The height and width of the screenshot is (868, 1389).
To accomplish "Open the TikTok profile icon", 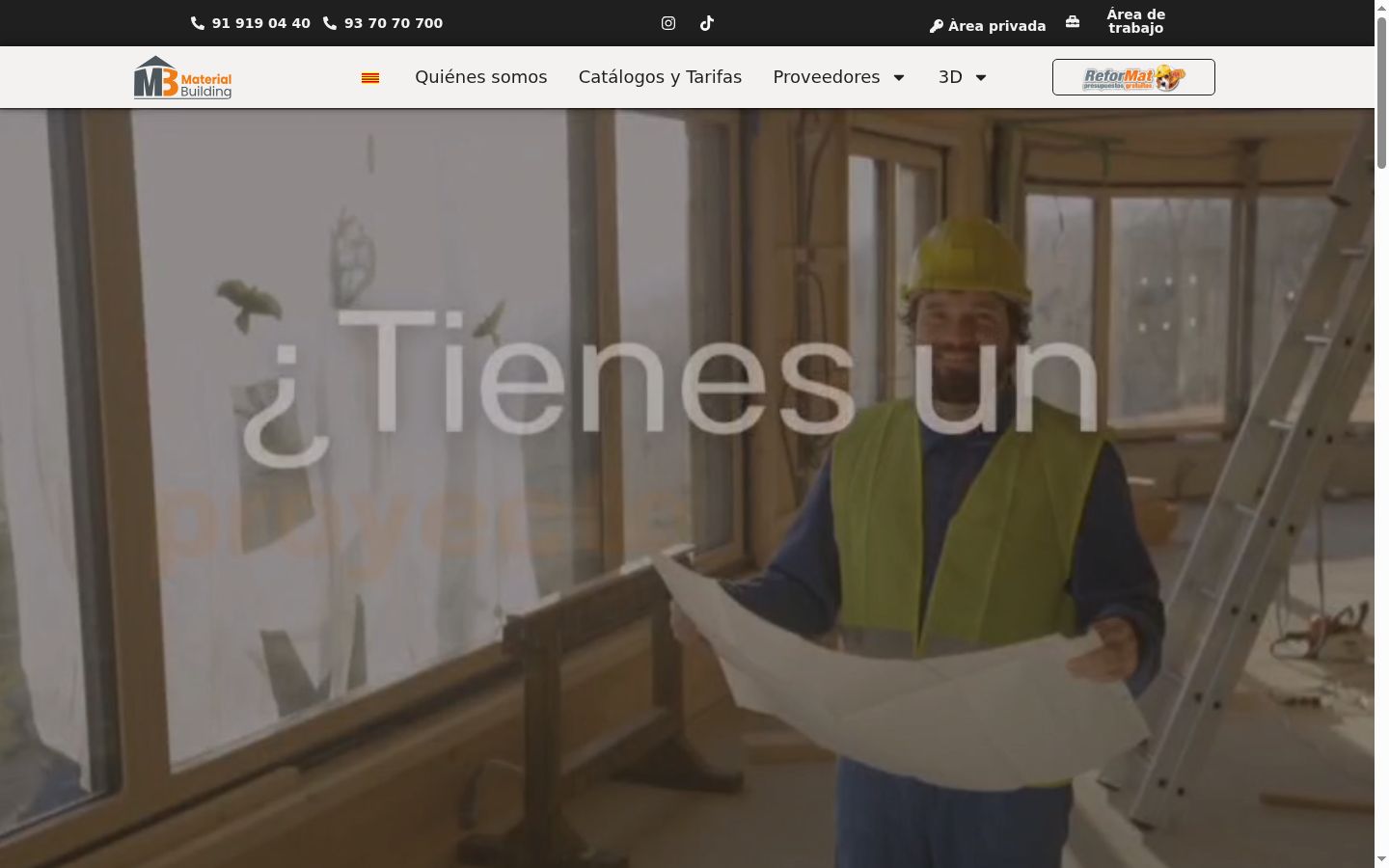I will click(707, 23).
